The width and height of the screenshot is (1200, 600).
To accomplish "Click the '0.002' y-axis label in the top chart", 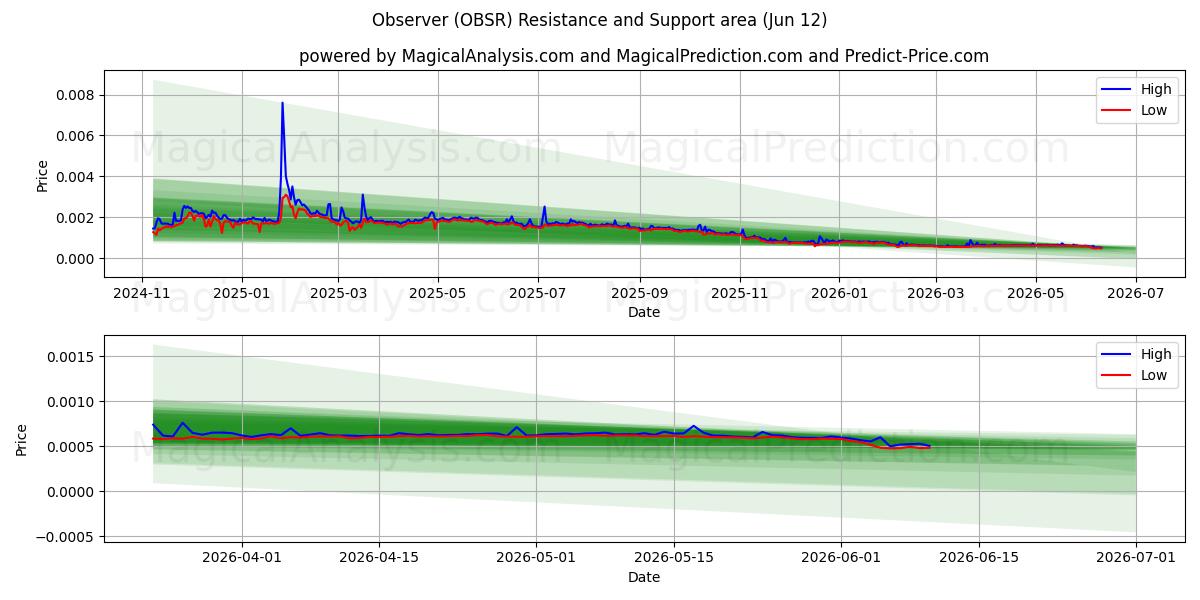I will tap(76, 218).
